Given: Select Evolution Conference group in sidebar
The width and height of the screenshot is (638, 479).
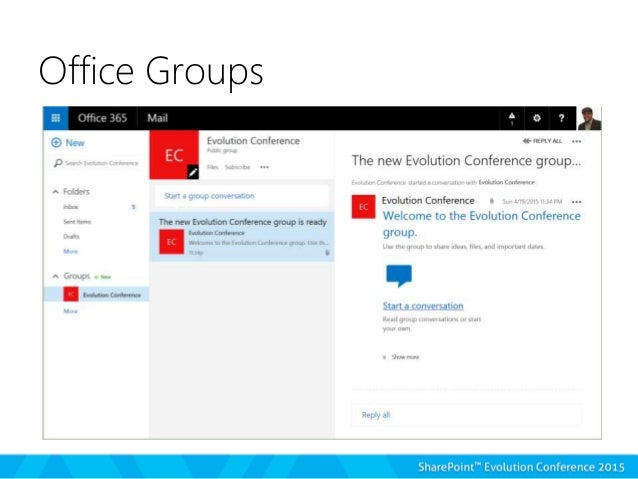Looking at the screenshot, I should click(96, 294).
